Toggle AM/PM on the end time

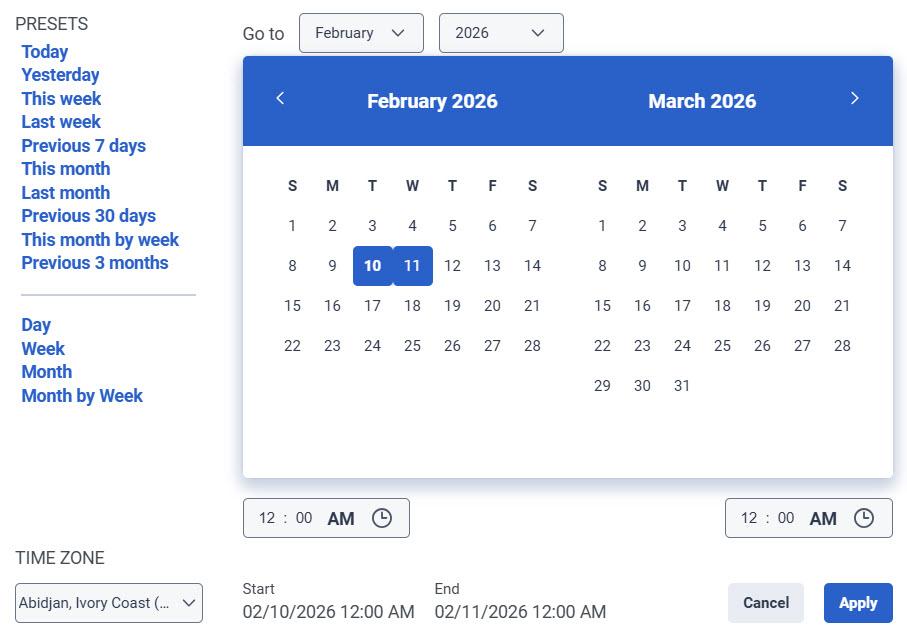(823, 518)
